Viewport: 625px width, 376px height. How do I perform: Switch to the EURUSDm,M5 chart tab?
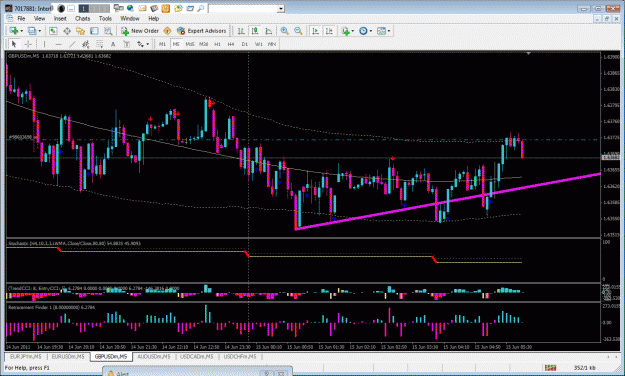(68, 356)
